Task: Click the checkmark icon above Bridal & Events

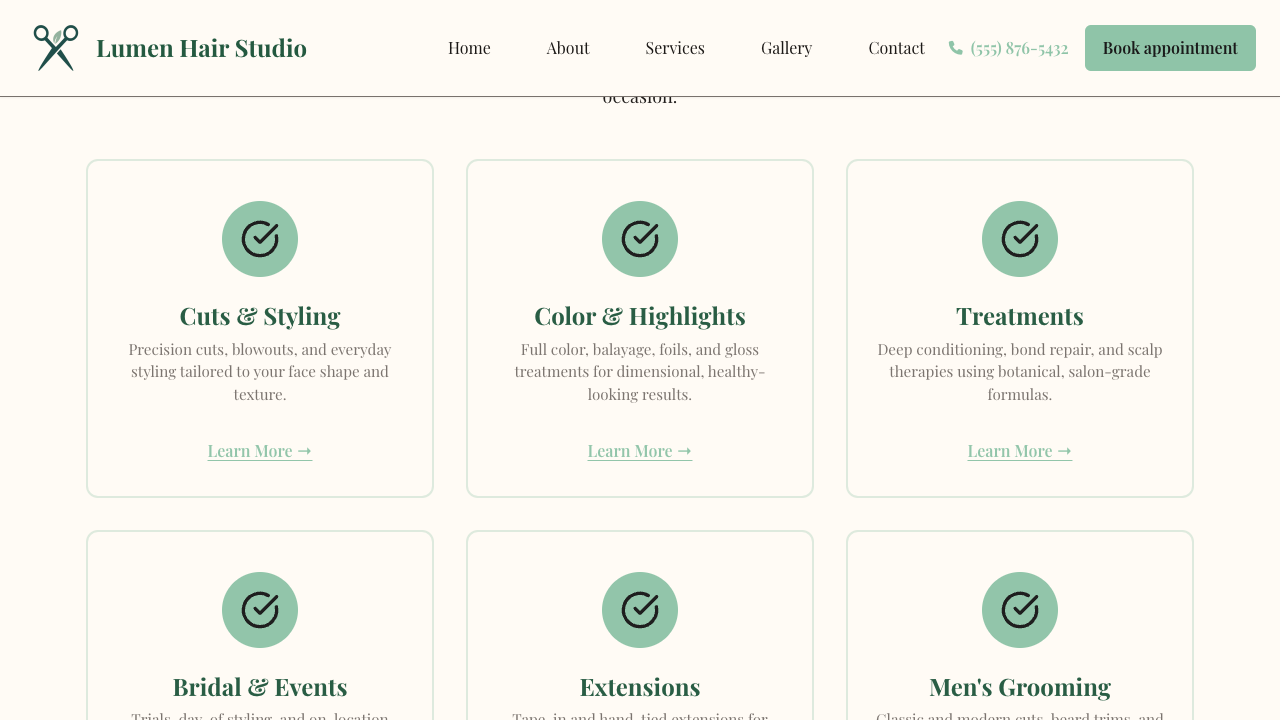Action: click(260, 610)
